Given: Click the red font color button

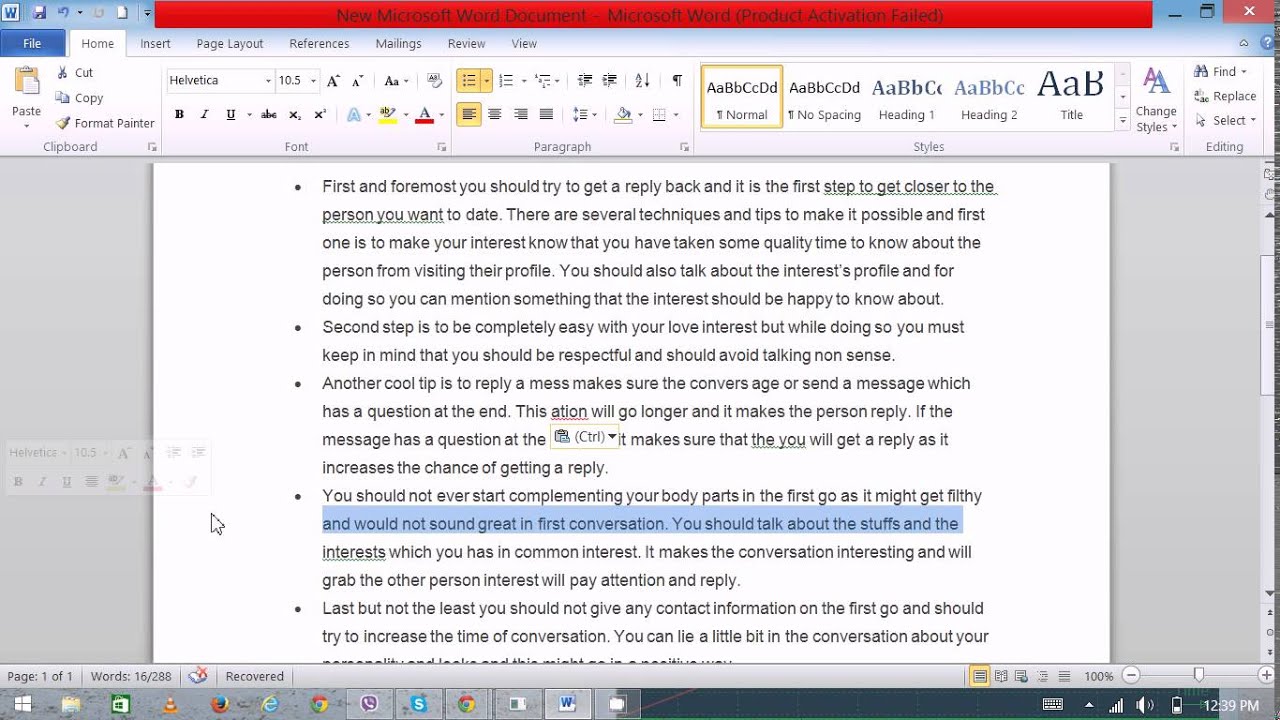Looking at the screenshot, I should click(424, 115).
